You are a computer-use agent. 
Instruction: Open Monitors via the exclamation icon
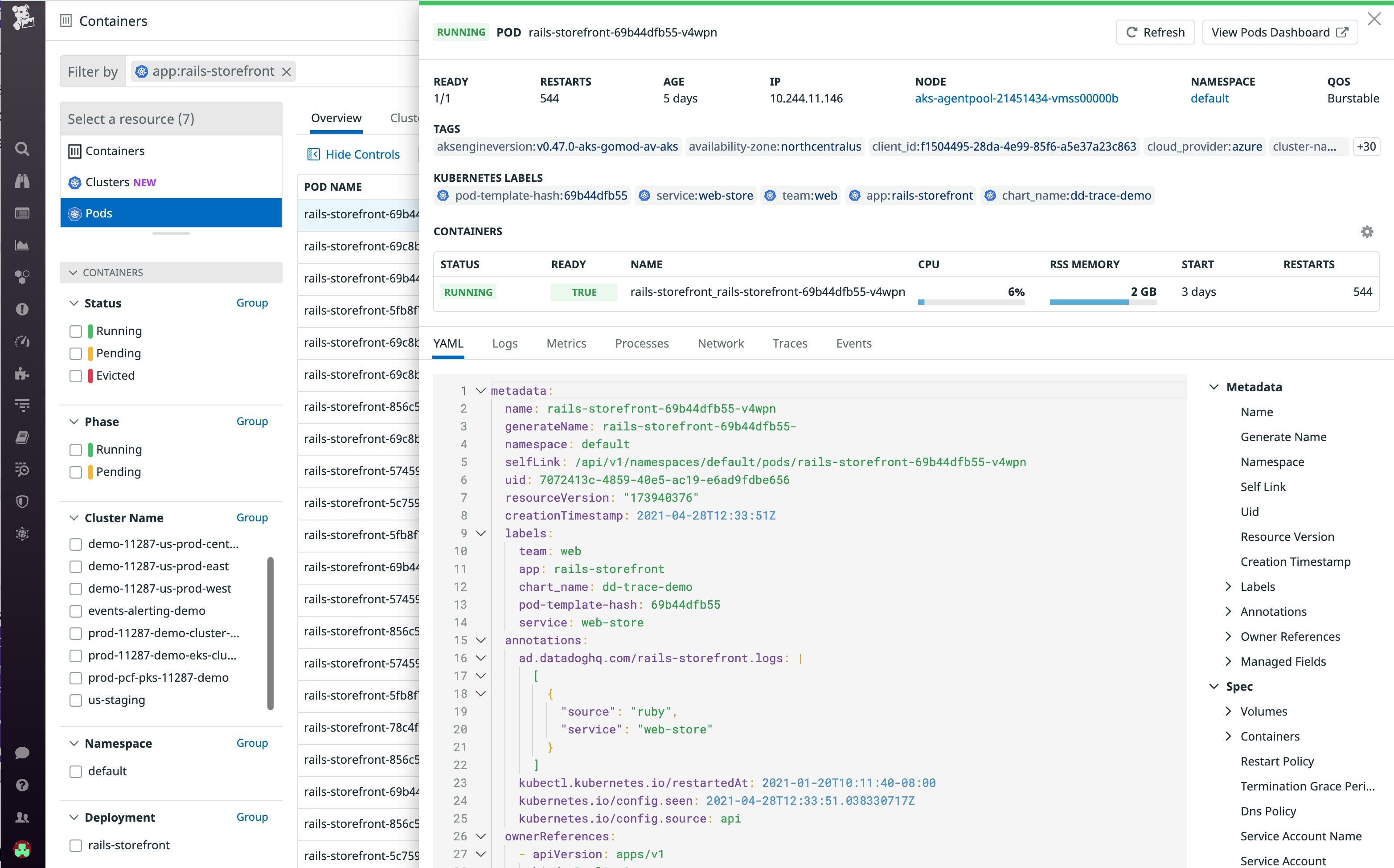tap(23, 309)
